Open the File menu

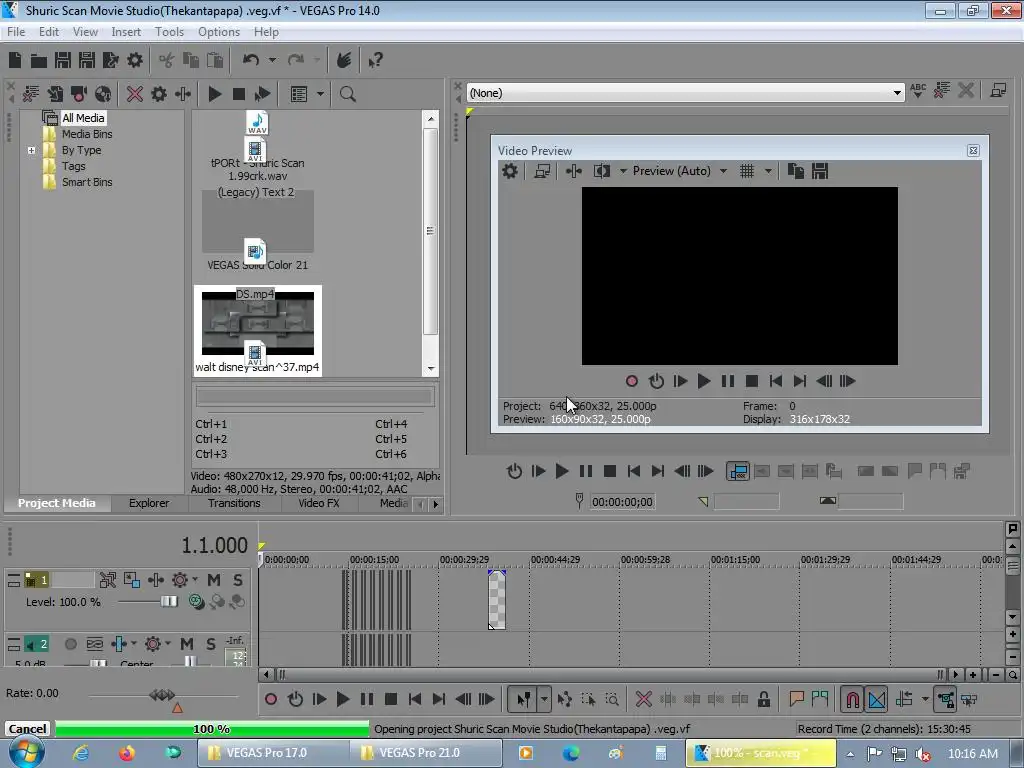point(16,31)
